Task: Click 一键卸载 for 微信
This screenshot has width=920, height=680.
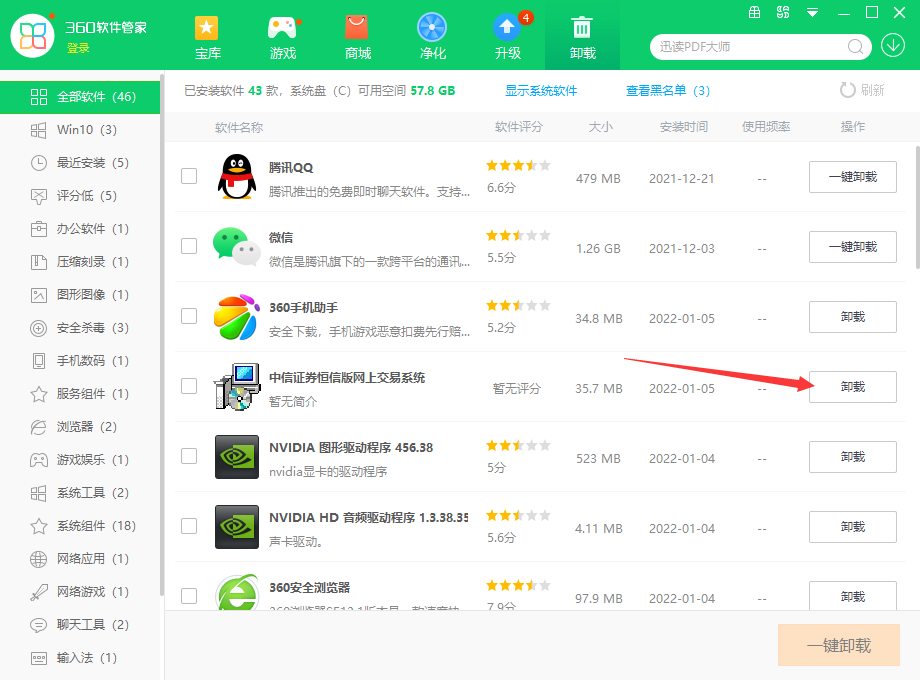Action: pos(853,247)
